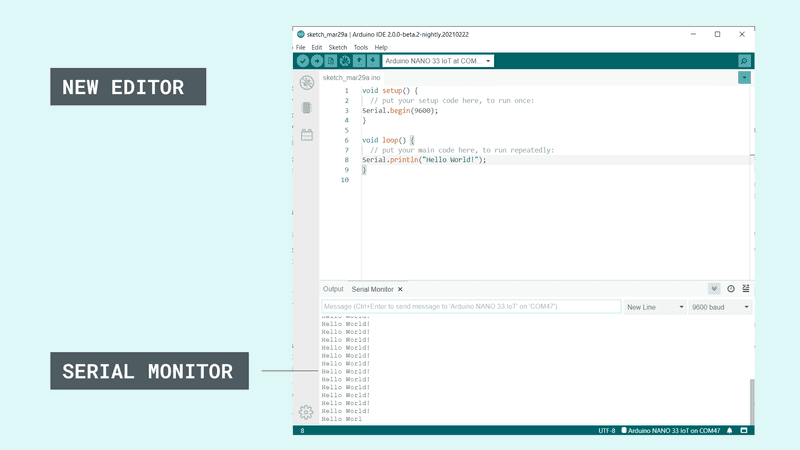The height and width of the screenshot is (450, 800).
Task: Click UTF-8 encoding in status bar
Action: click(607, 431)
